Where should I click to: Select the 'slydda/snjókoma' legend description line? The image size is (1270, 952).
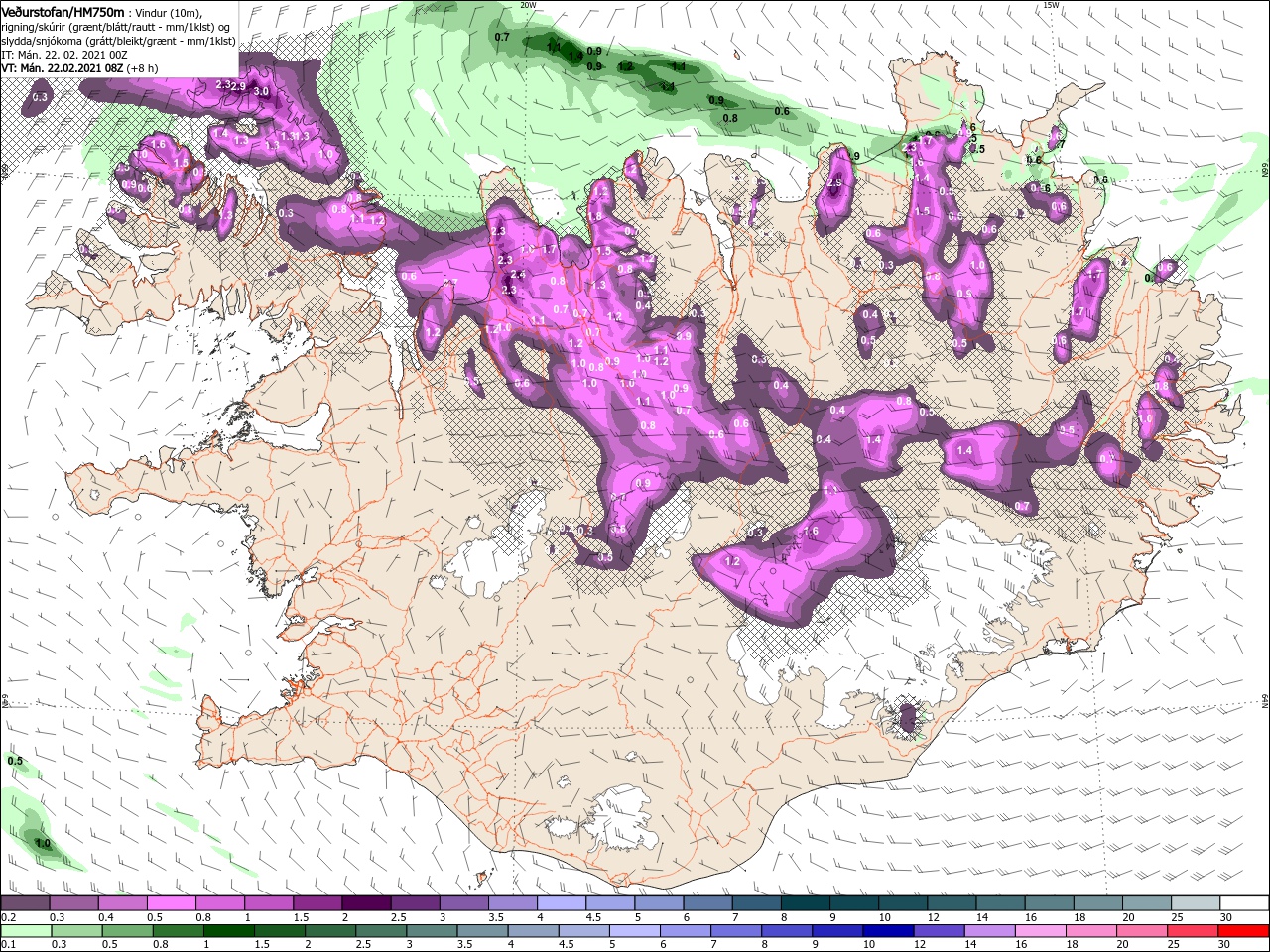pyautogui.click(x=118, y=41)
